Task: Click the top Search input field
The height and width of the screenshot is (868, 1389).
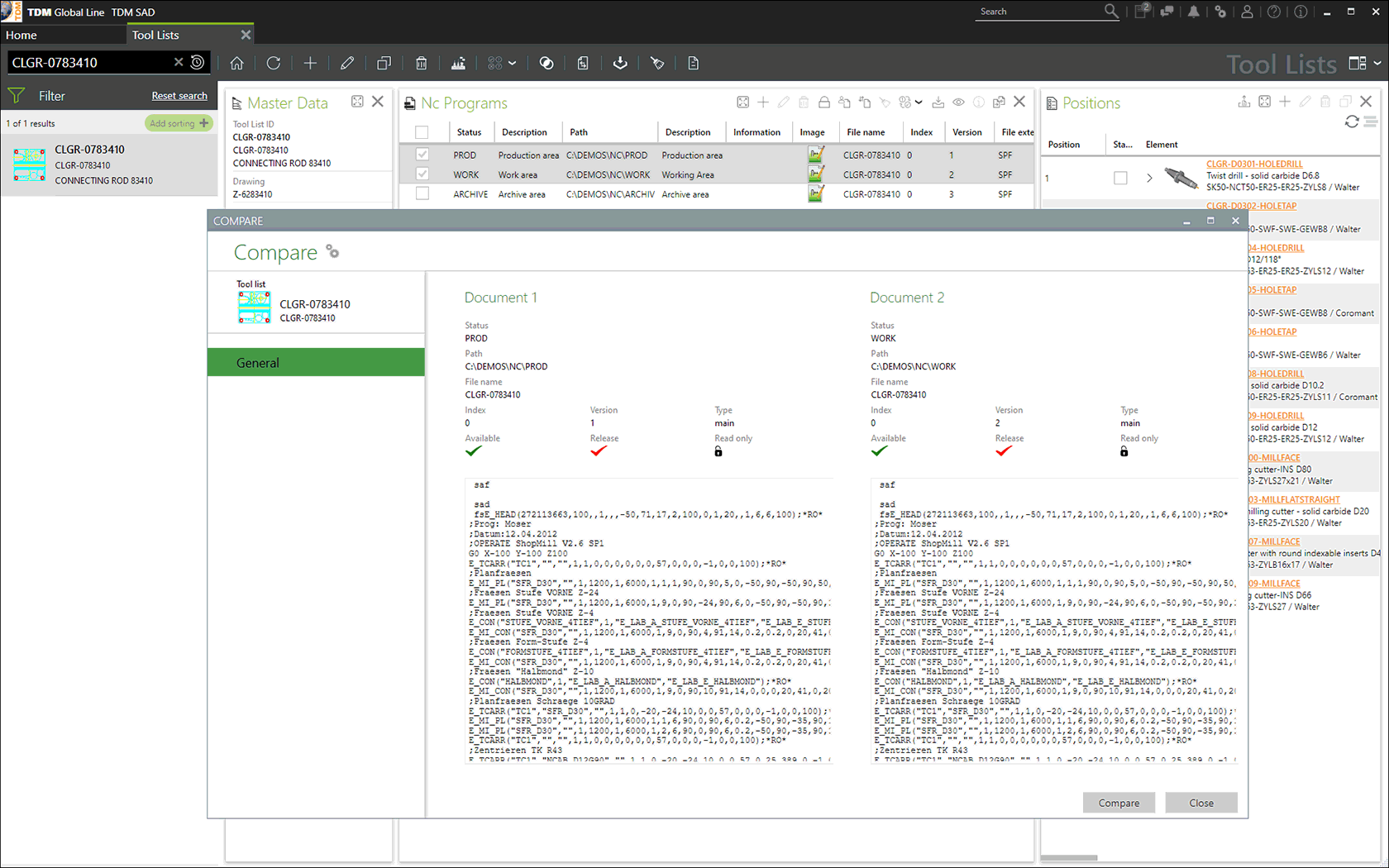Action: 1038,12
